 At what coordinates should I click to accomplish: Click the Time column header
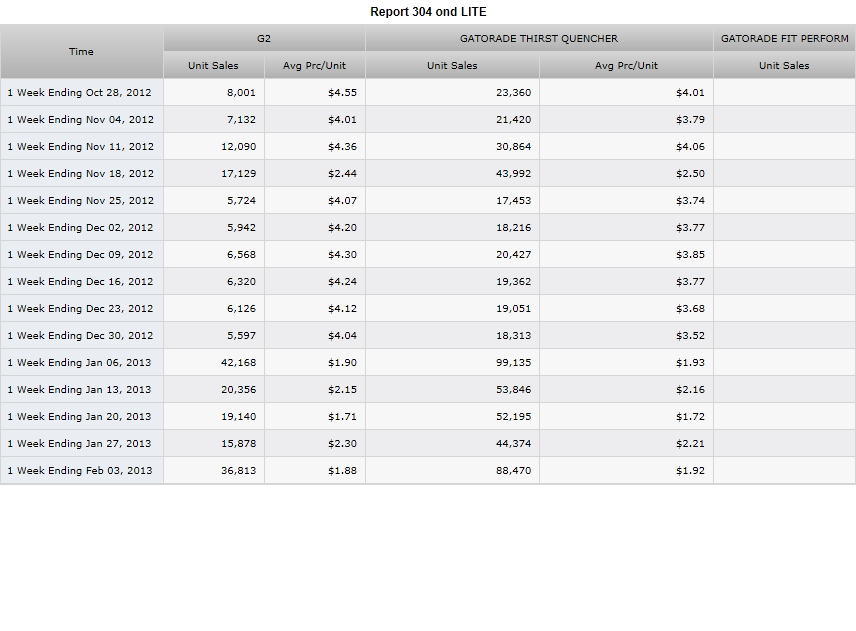pyautogui.click(x=81, y=51)
